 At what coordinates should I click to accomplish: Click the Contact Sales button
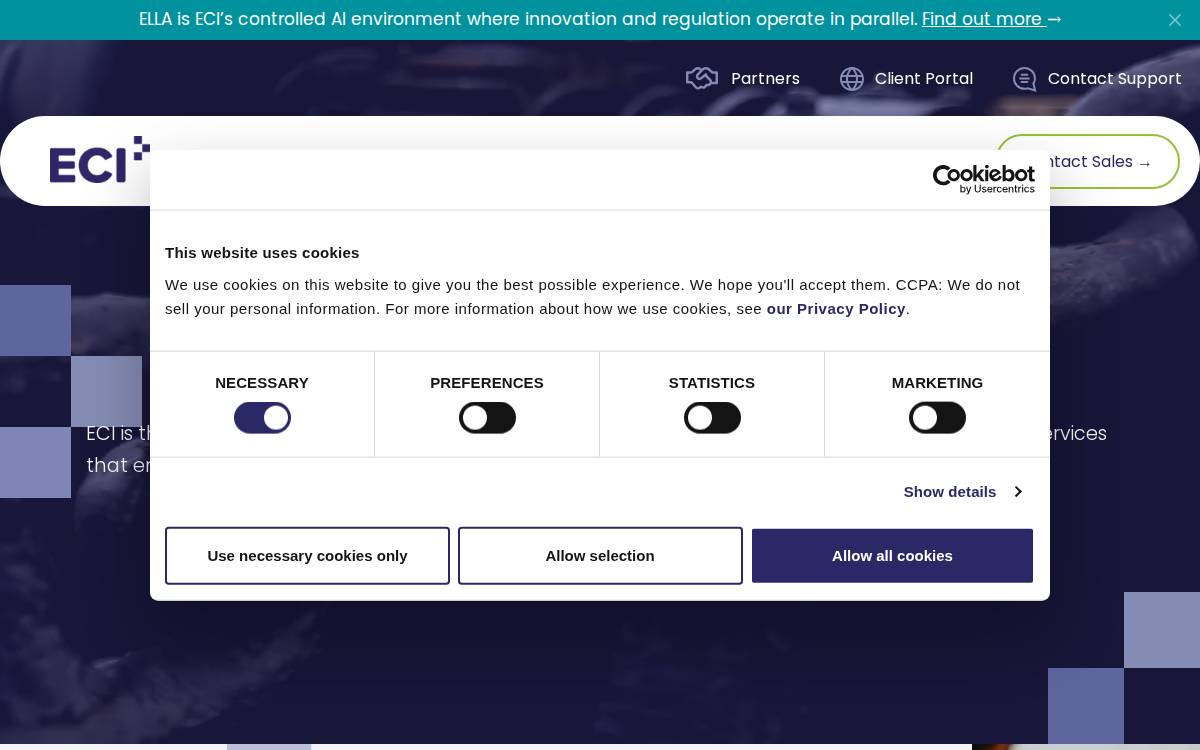(1088, 162)
